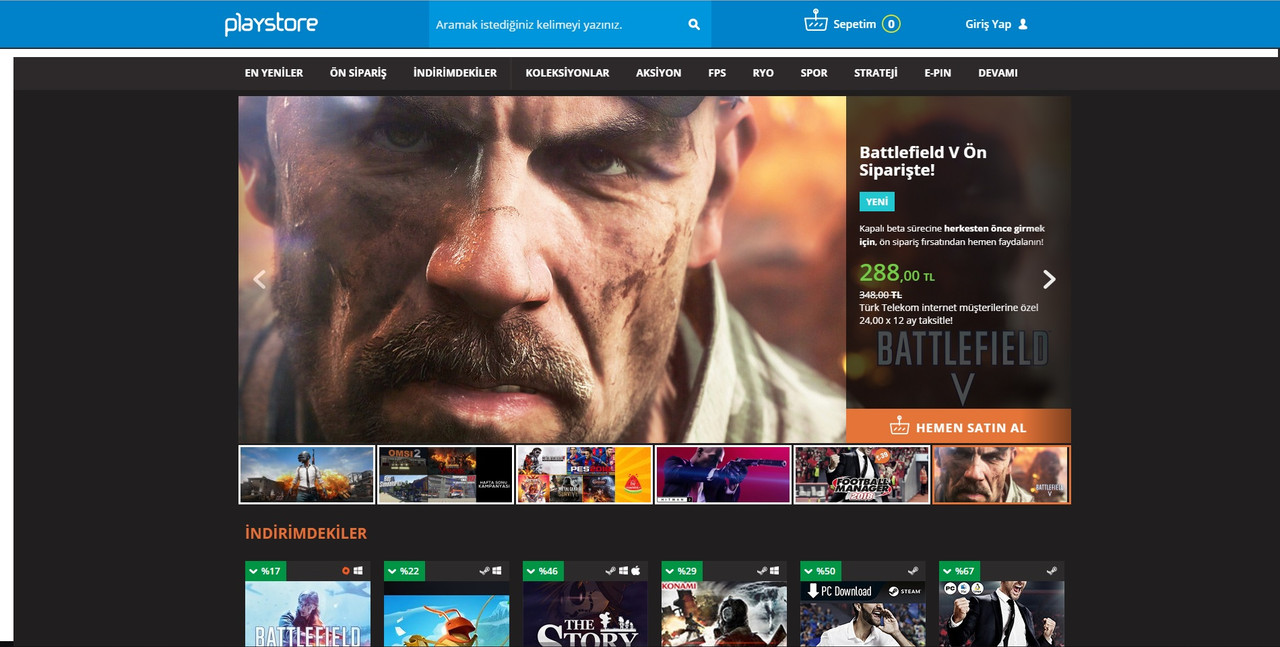This screenshot has height=647, width=1280.
Task: Open the RYO category
Action: [x=763, y=73]
